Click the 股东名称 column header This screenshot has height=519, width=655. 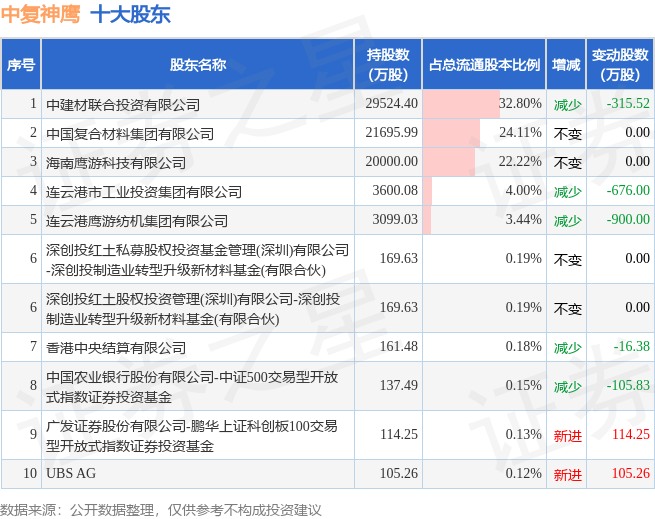tap(198, 64)
